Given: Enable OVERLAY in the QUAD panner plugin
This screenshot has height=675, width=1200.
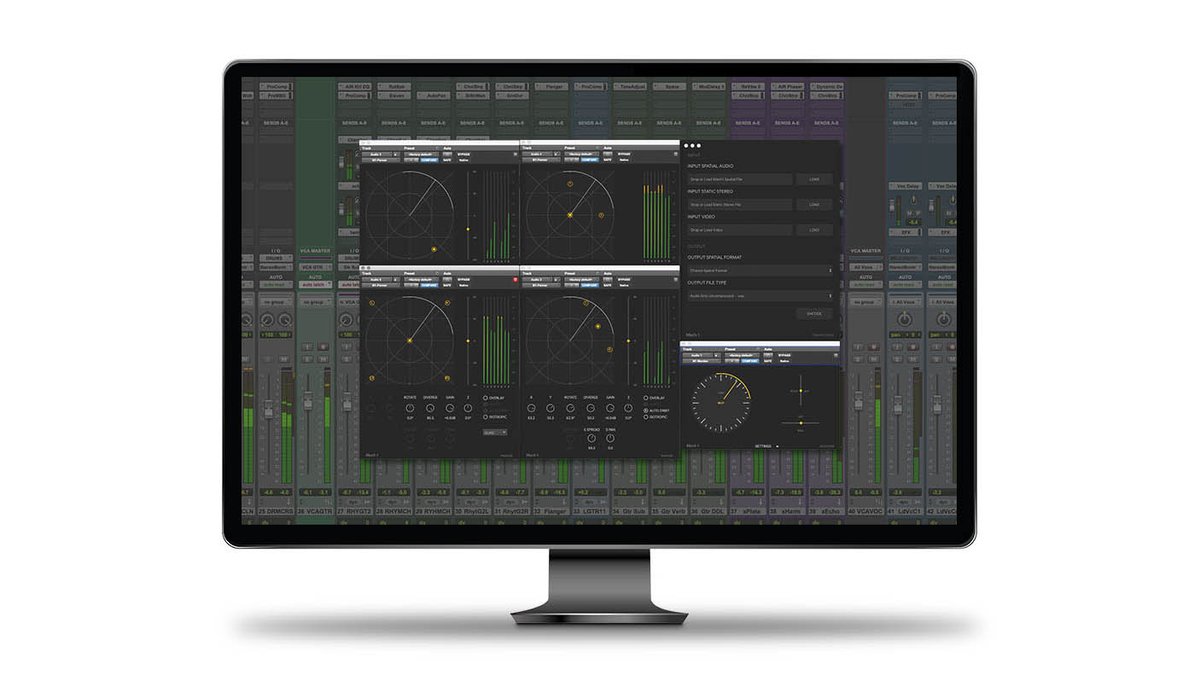Looking at the screenshot, I should coord(493,398).
